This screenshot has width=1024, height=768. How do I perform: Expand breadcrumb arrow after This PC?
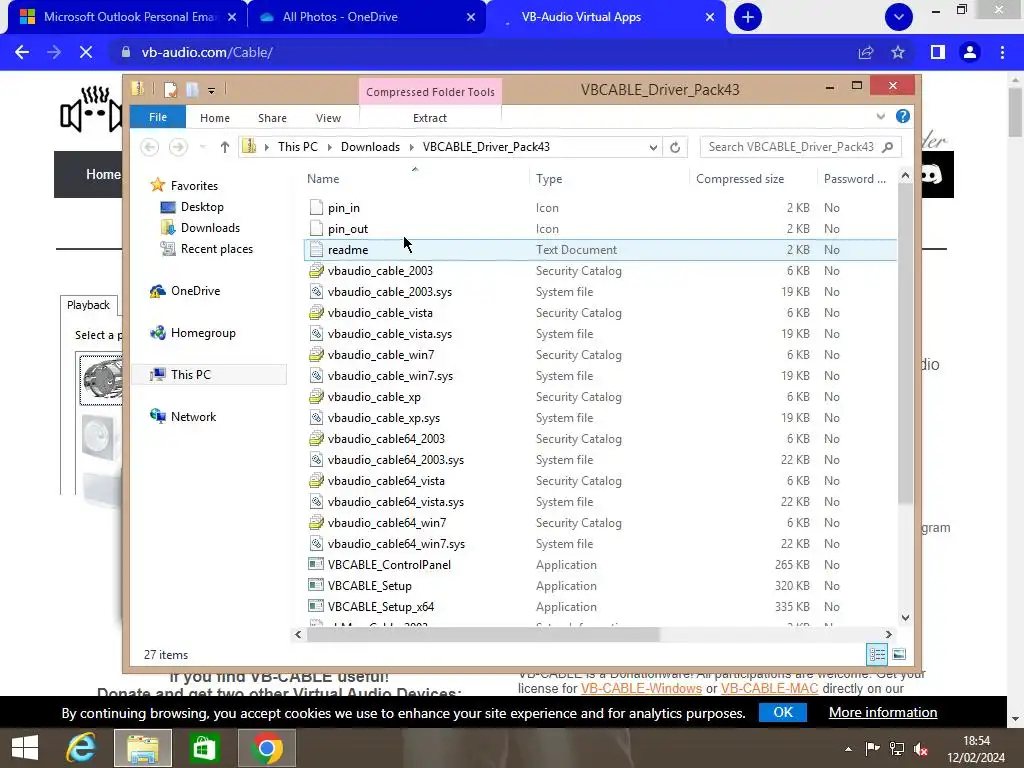pyautogui.click(x=329, y=147)
